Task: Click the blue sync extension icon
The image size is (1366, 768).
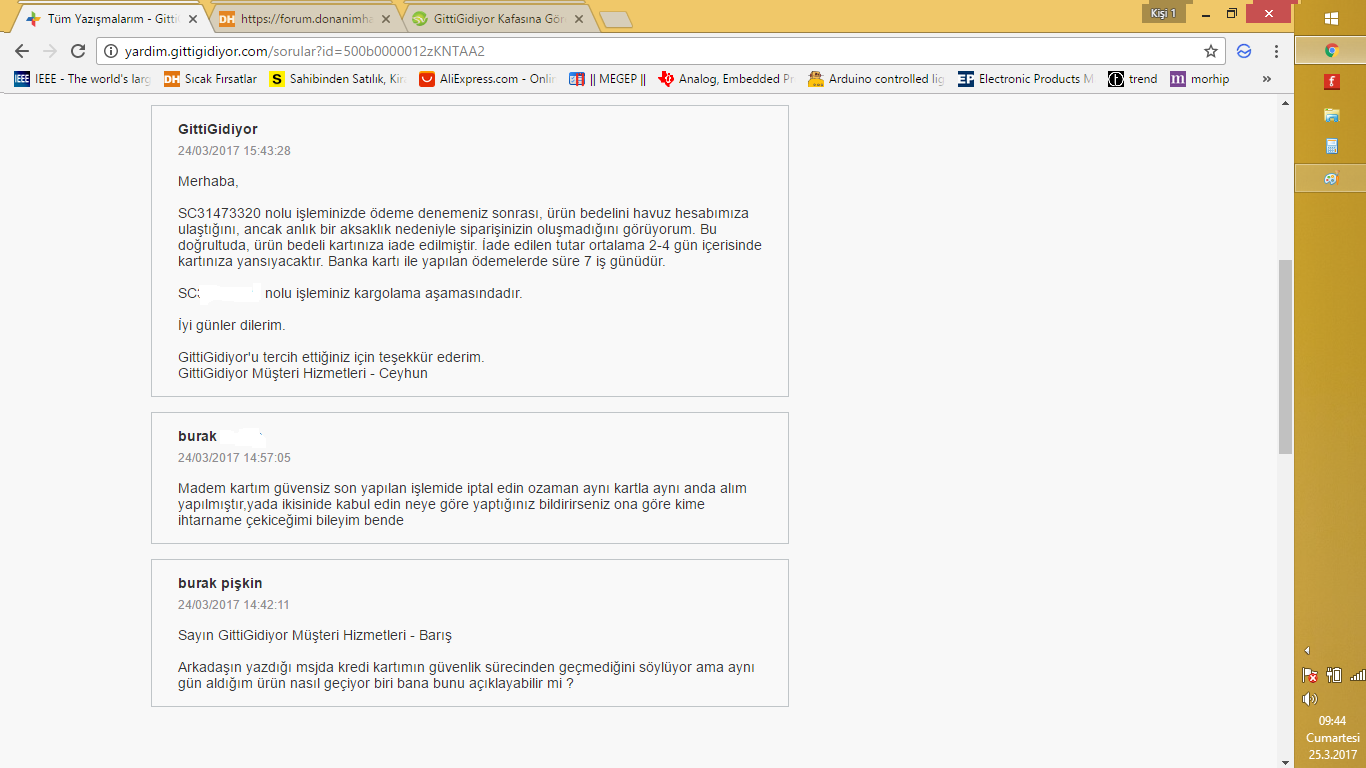Action: tap(1244, 51)
